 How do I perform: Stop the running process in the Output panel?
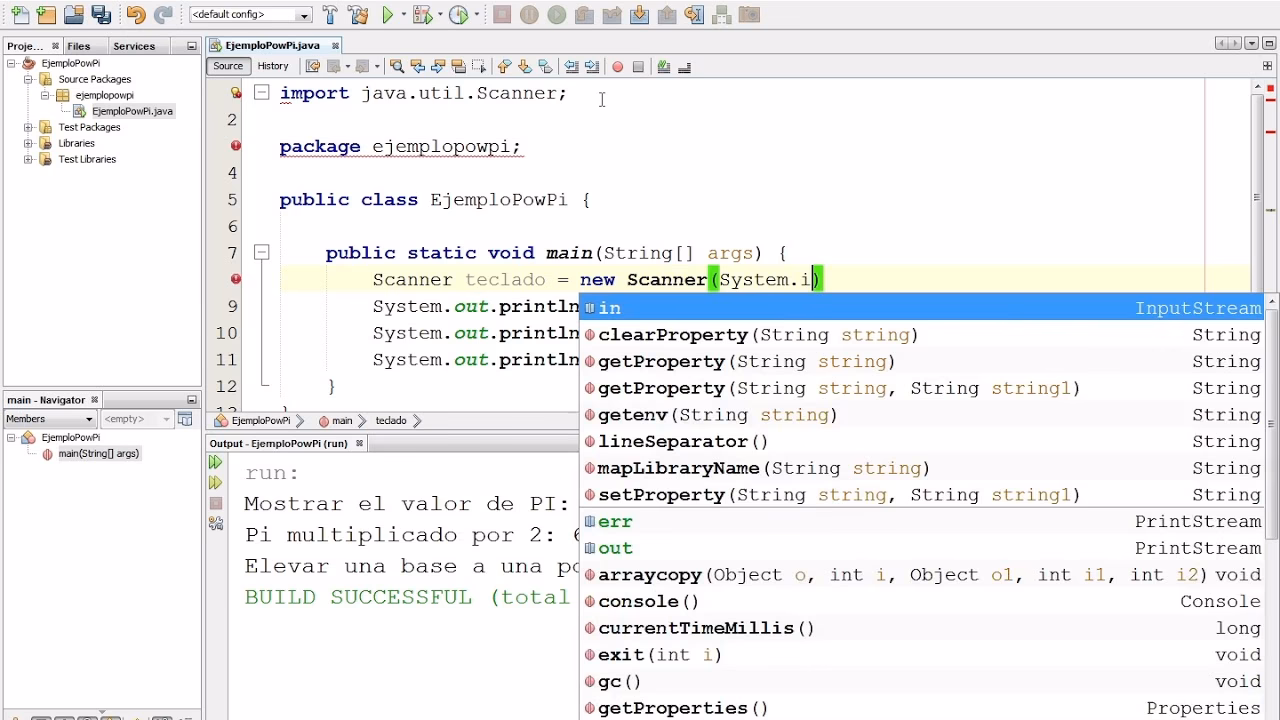tap(215, 503)
